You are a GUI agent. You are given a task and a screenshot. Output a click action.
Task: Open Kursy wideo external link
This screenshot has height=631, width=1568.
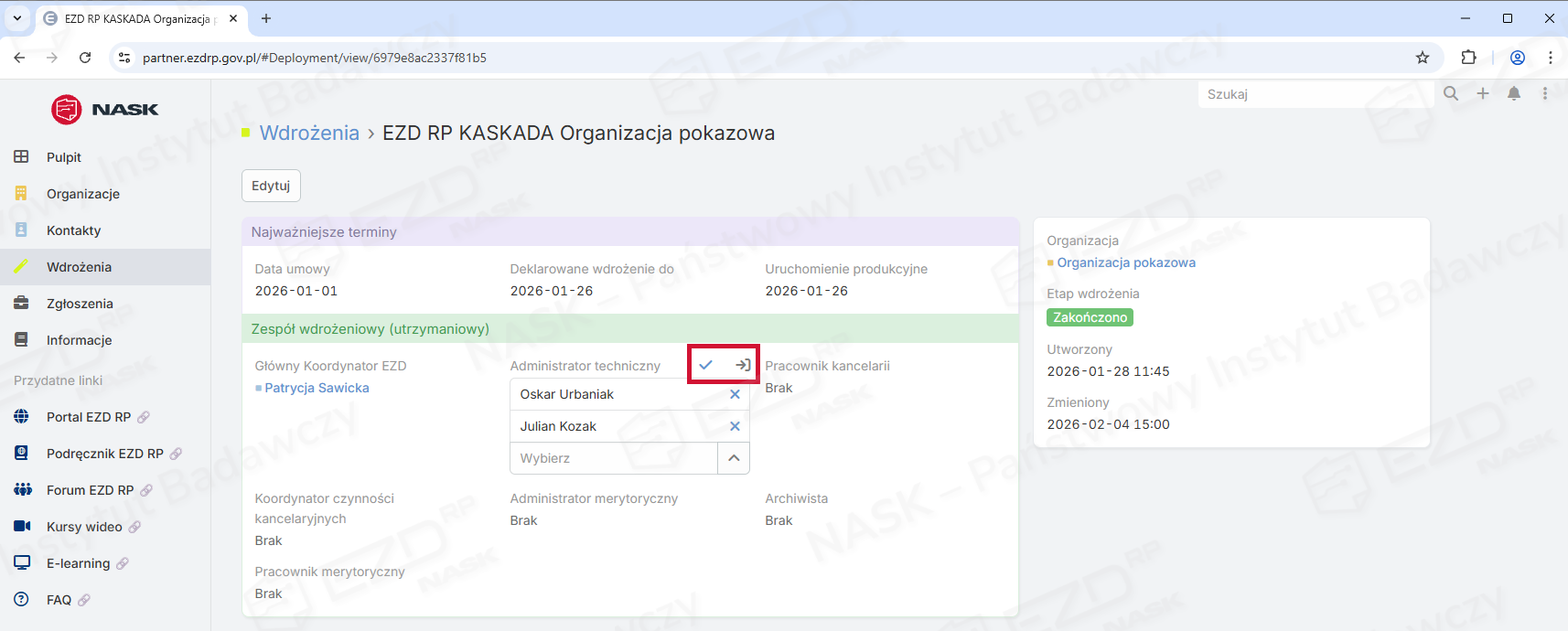84,527
